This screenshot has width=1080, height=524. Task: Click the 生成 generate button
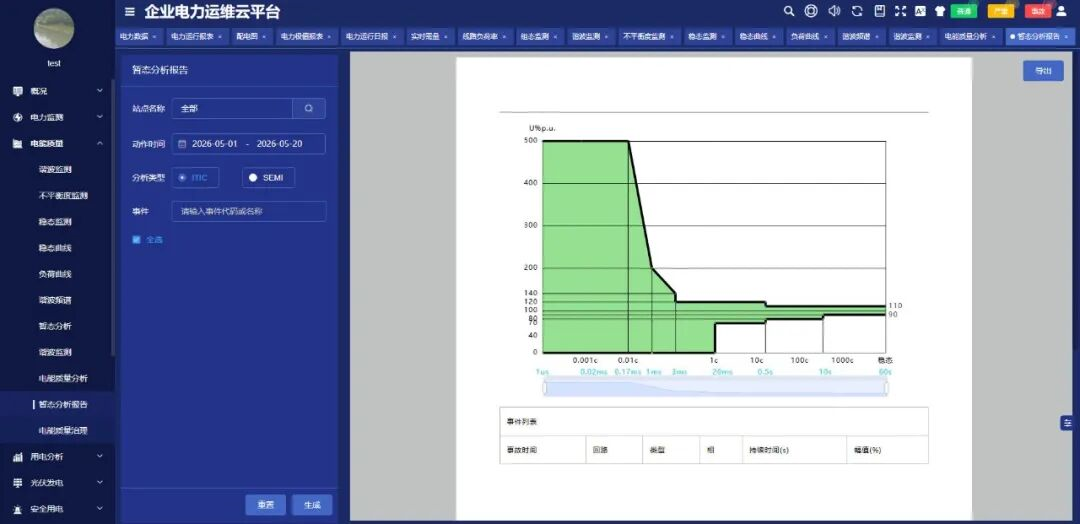(x=312, y=505)
